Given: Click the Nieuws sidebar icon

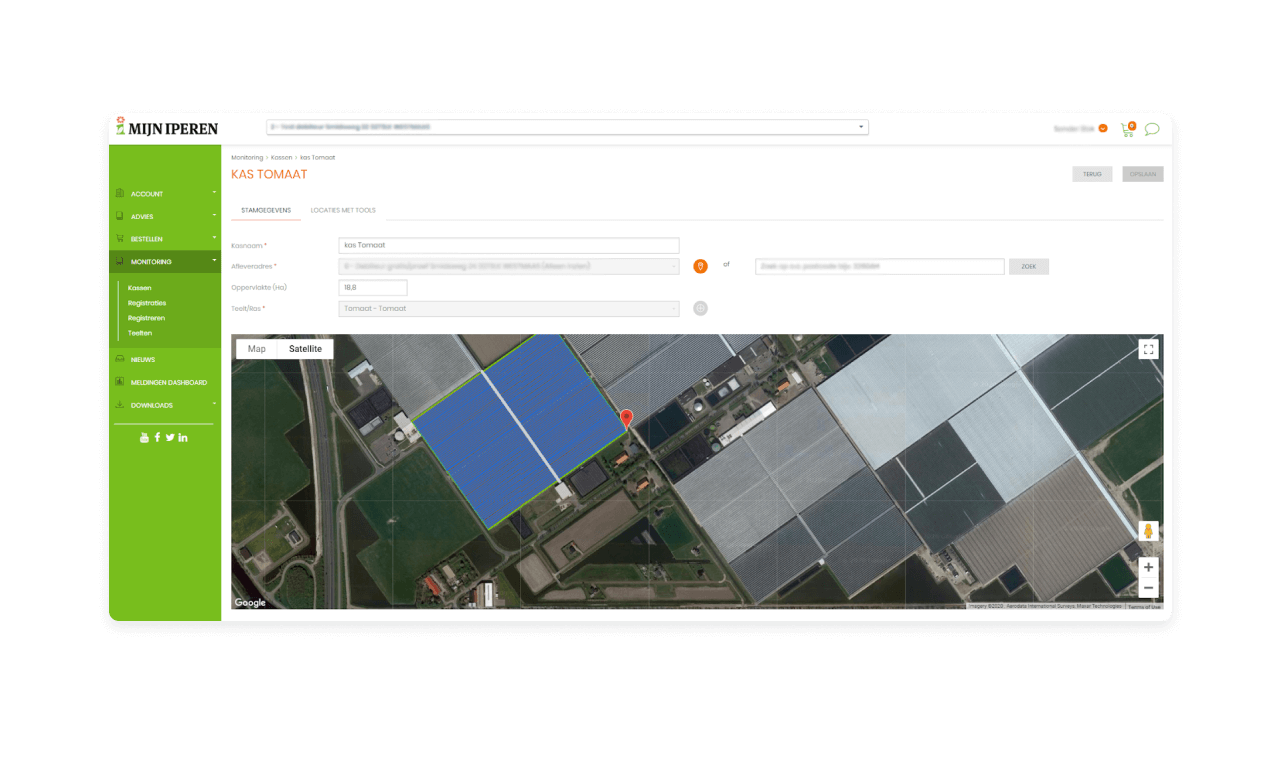Looking at the screenshot, I should [x=120, y=359].
